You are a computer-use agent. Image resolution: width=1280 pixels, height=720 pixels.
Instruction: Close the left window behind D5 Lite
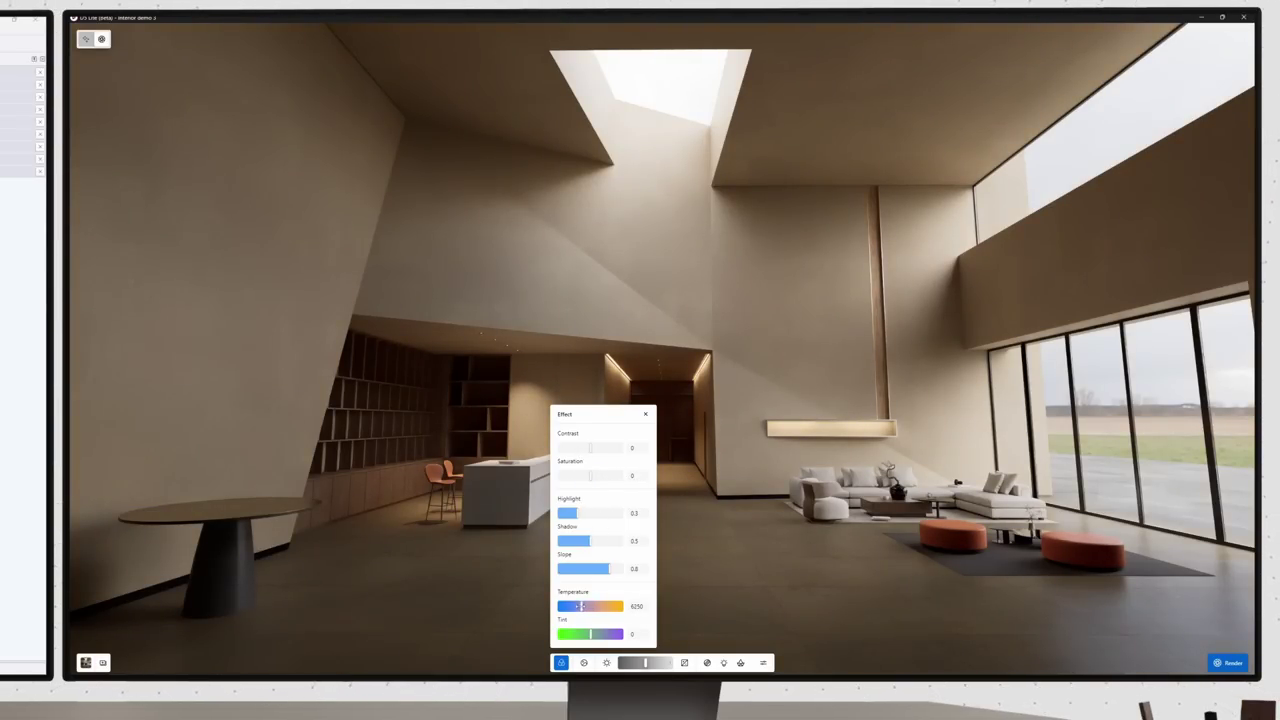tap(35, 18)
